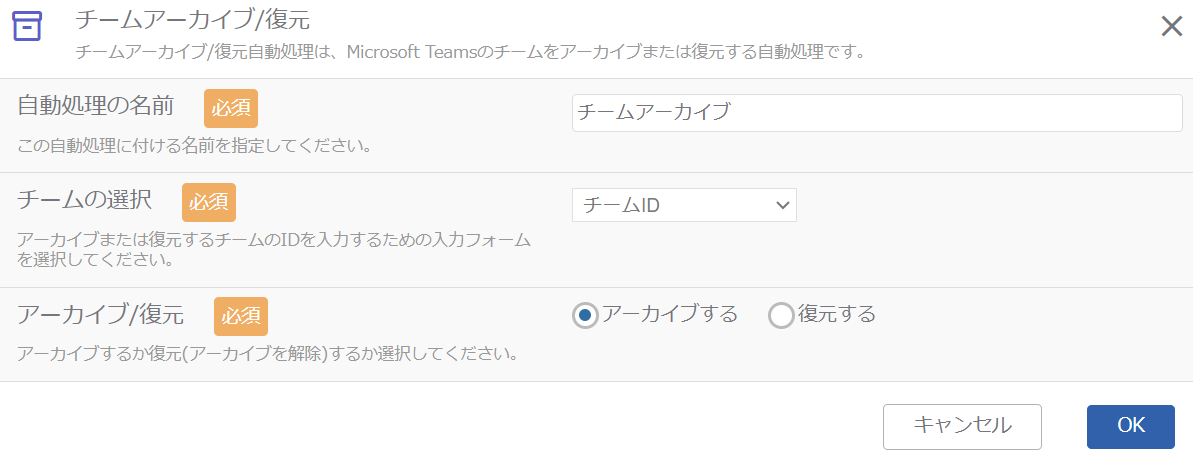Click the Microsoft Teams description under title
Viewport: 1193px width, 459px height.
(x=472, y=53)
